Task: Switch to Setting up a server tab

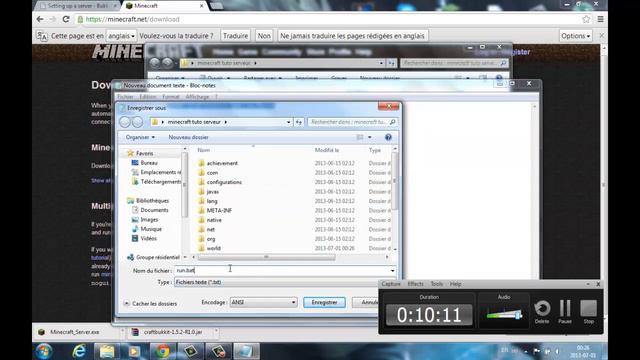Action: click(x=78, y=6)
